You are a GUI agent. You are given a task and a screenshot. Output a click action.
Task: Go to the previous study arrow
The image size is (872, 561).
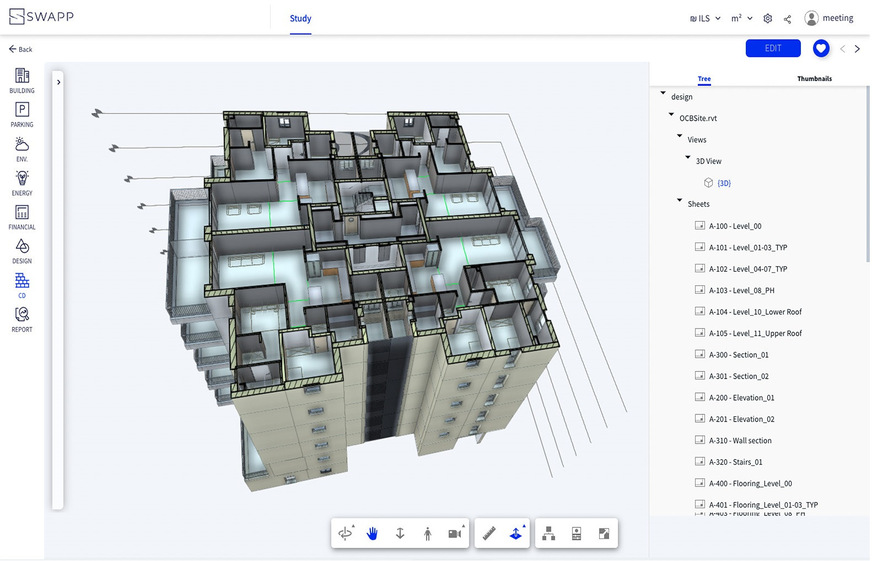click(843, 49)
